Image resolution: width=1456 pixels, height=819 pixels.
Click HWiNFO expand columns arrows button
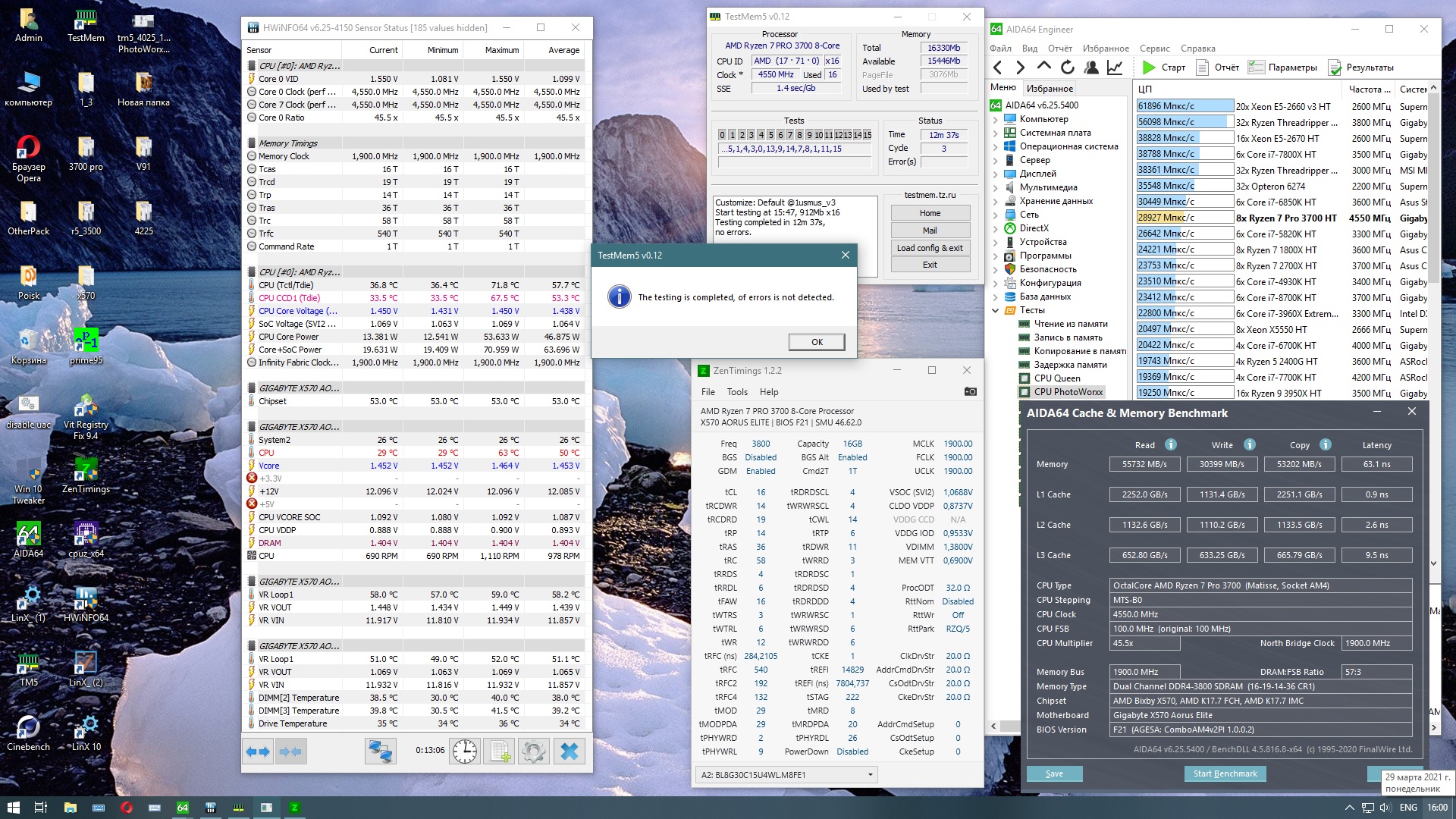pos(258,752)
